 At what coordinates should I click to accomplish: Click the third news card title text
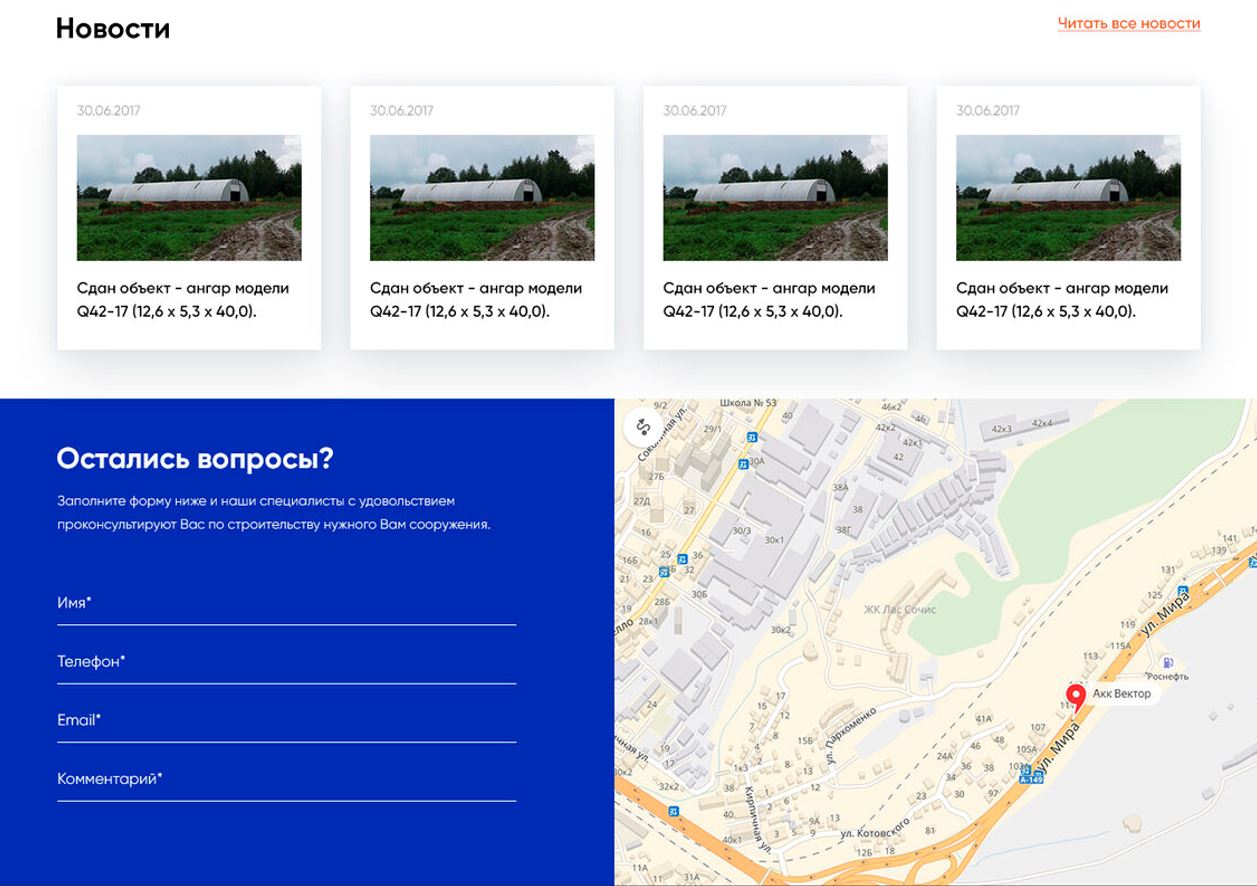click(769, 300)
